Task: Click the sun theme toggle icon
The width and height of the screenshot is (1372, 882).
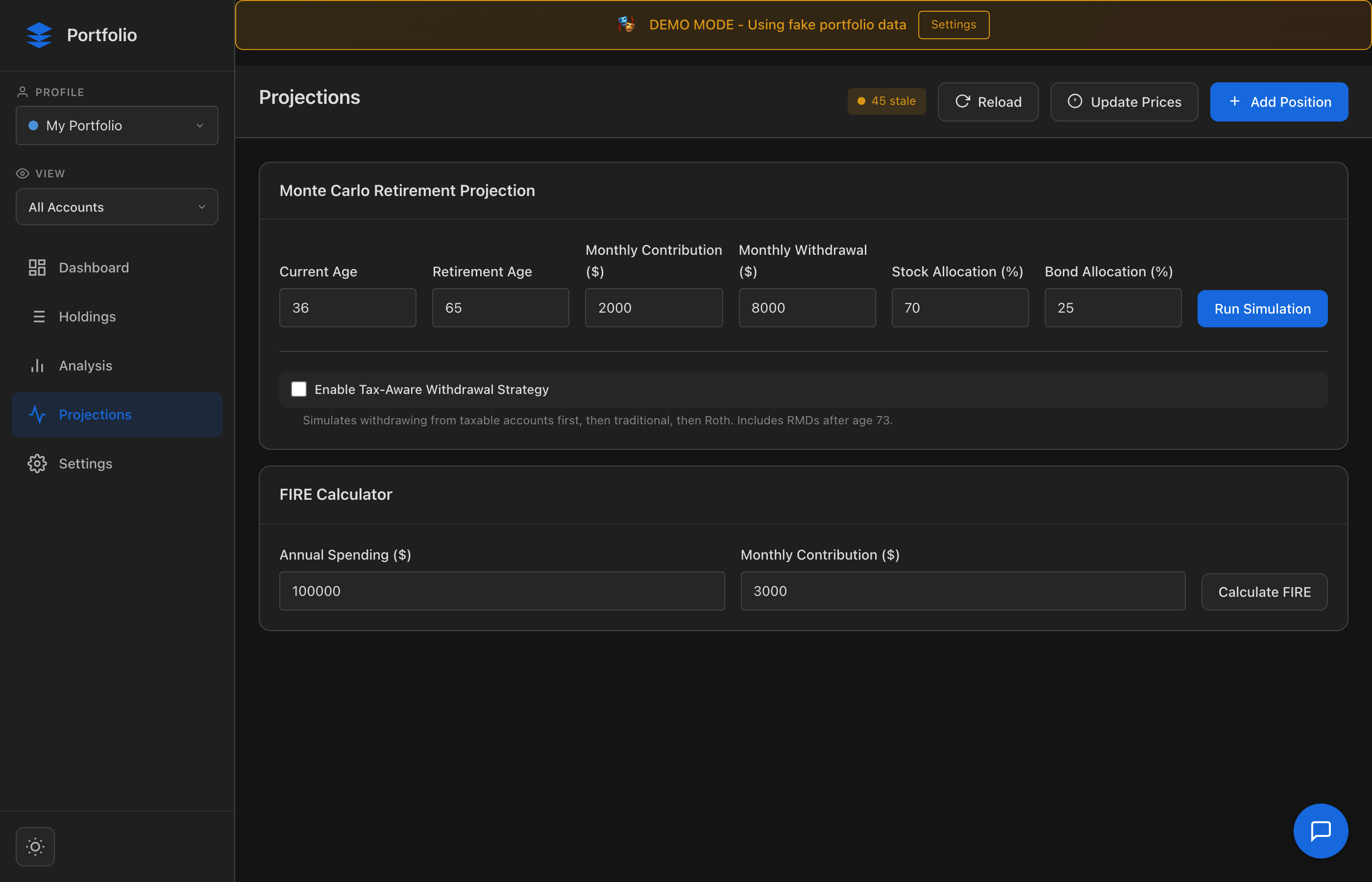Action: tap(35, 846)
